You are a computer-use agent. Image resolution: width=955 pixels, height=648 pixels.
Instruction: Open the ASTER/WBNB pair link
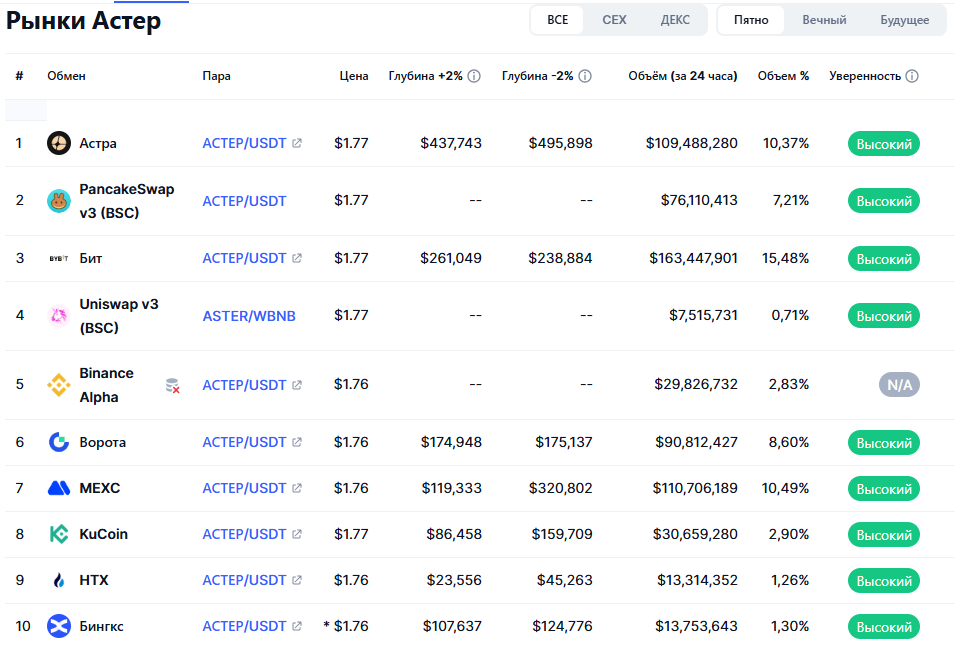(x=249, y=316)
